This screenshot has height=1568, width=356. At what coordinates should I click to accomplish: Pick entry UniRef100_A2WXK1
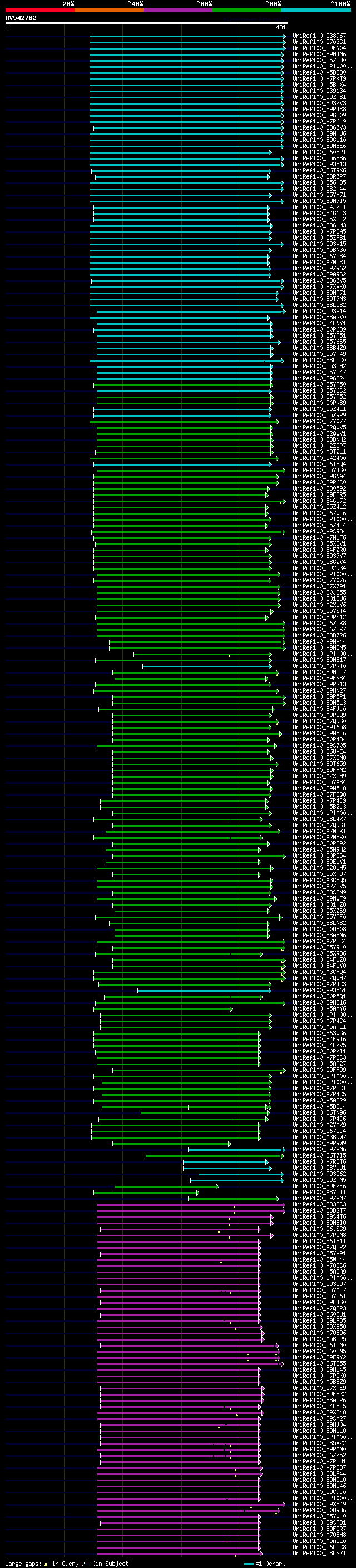pyautogui.click(x=319, y=831)
